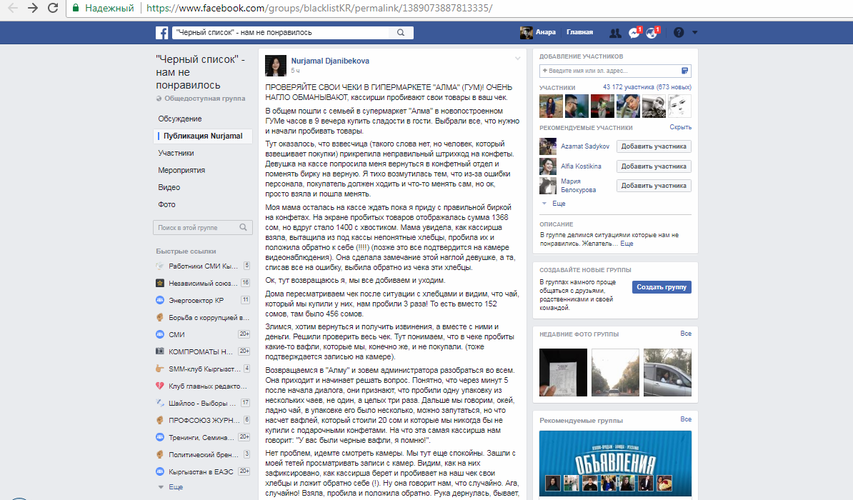Click the Facebook logo icon
The height and width of the screenshot is (500, 853).
click(x=161, y=33)
